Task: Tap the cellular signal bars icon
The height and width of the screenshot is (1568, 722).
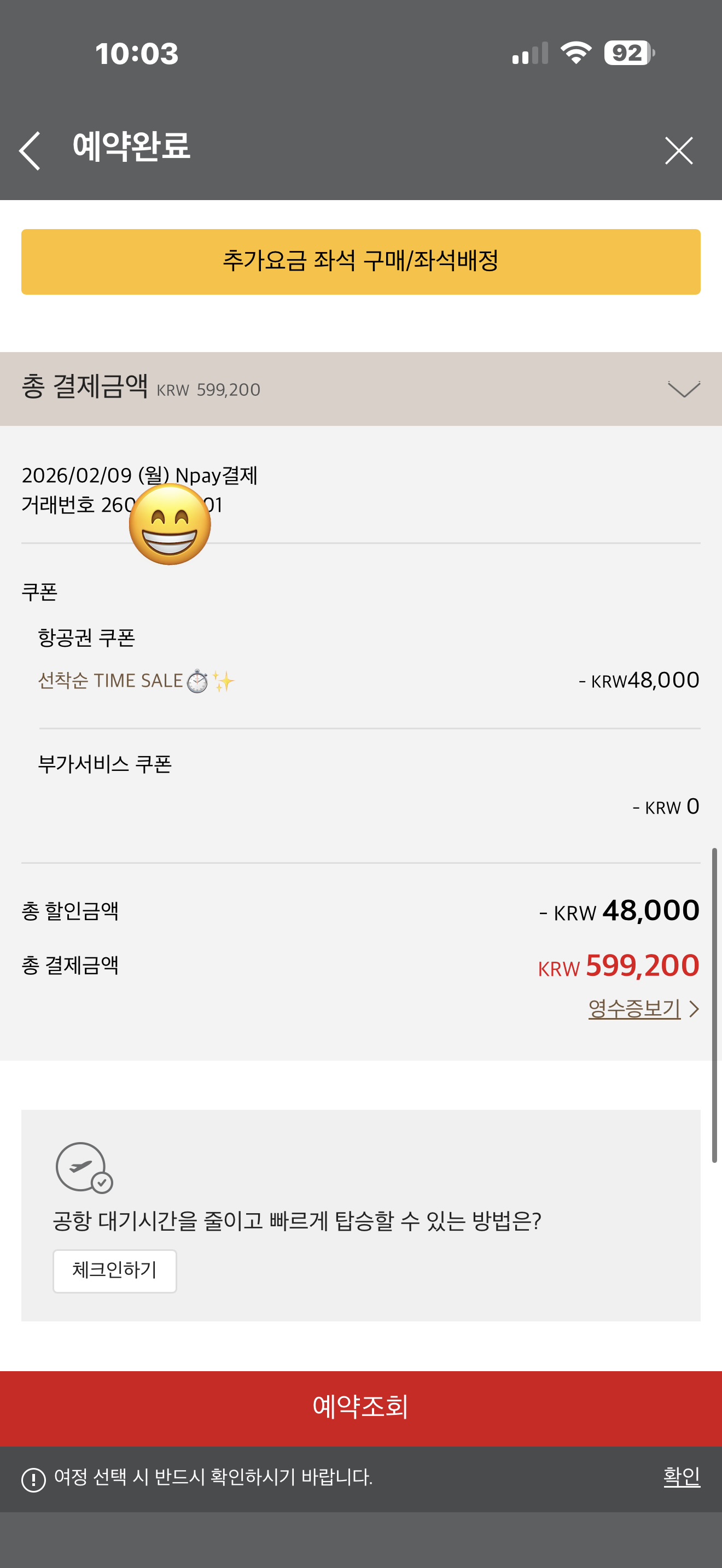Action: 529,53
